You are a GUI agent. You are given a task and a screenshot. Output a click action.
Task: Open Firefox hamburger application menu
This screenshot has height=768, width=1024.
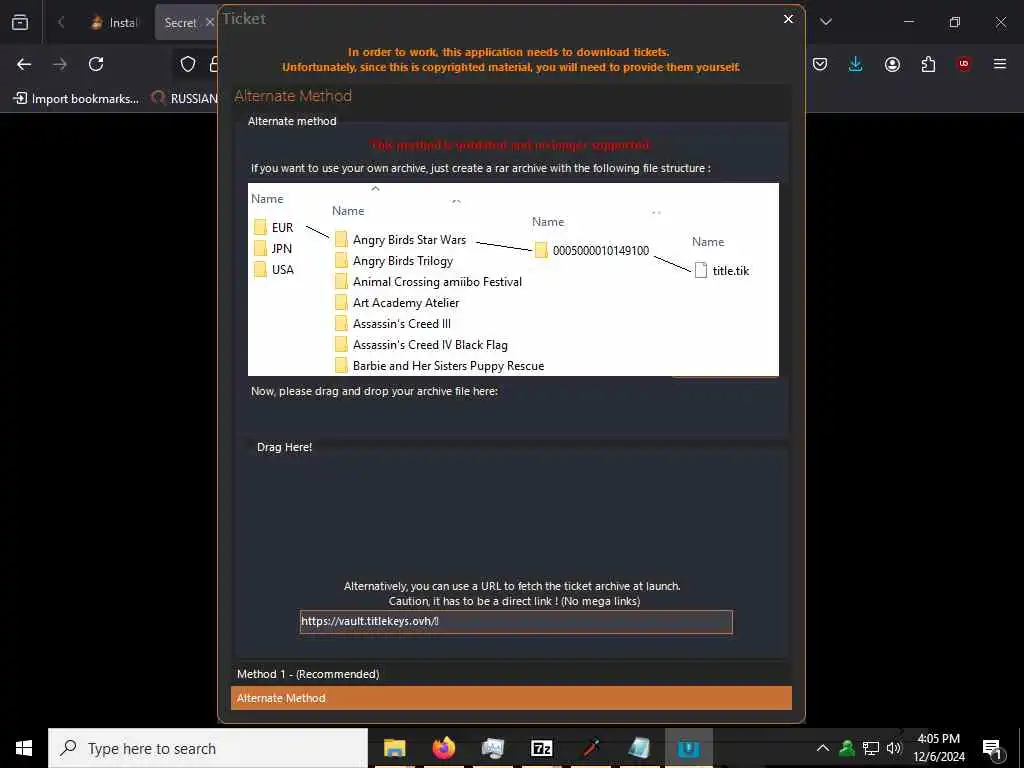click(x=1000, y=64)
